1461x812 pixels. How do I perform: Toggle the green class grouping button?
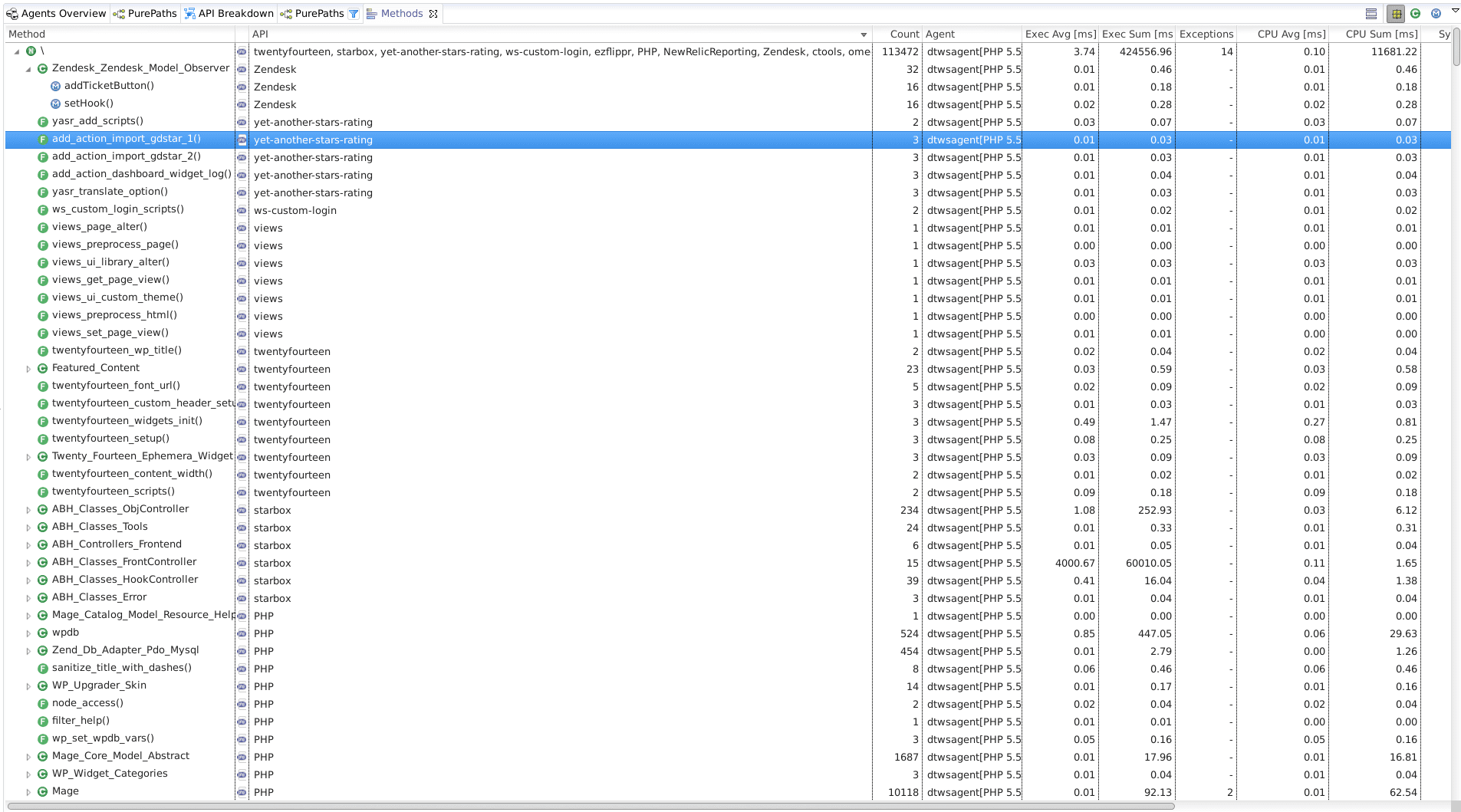click(1416, 14)
